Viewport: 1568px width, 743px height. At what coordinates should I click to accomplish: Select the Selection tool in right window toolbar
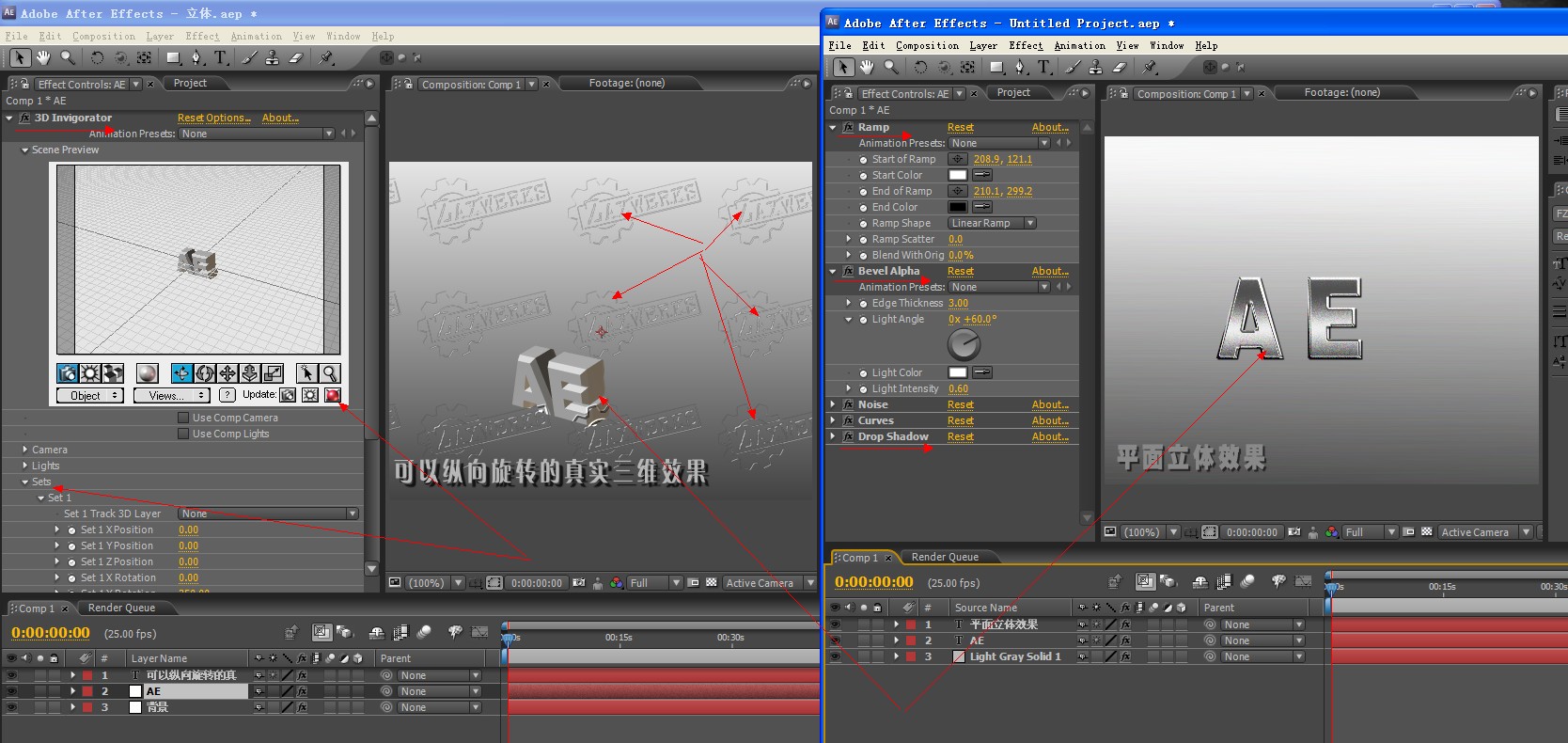point(843,67)
